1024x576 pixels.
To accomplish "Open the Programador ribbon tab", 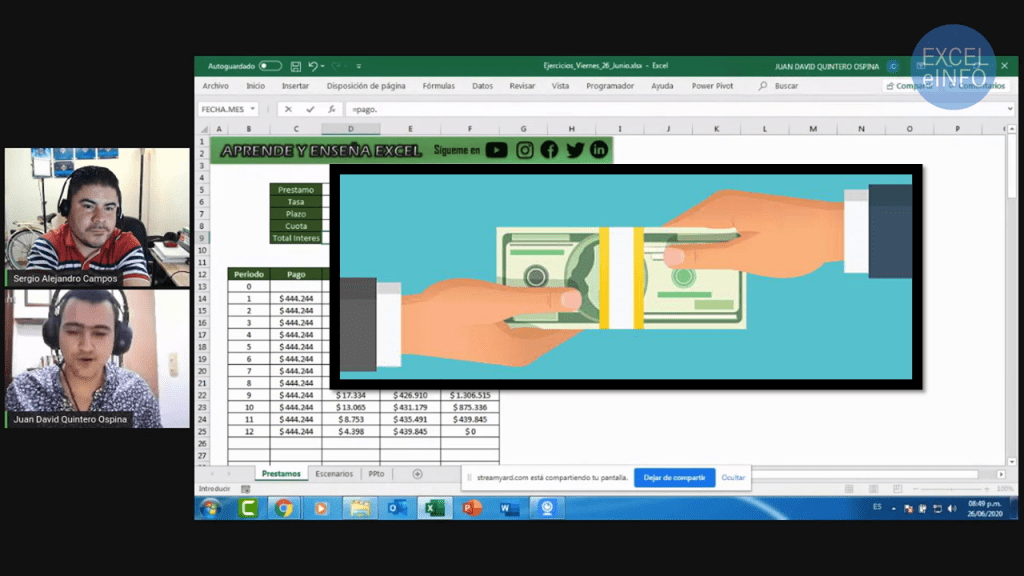I will click(x=610, y=86).
